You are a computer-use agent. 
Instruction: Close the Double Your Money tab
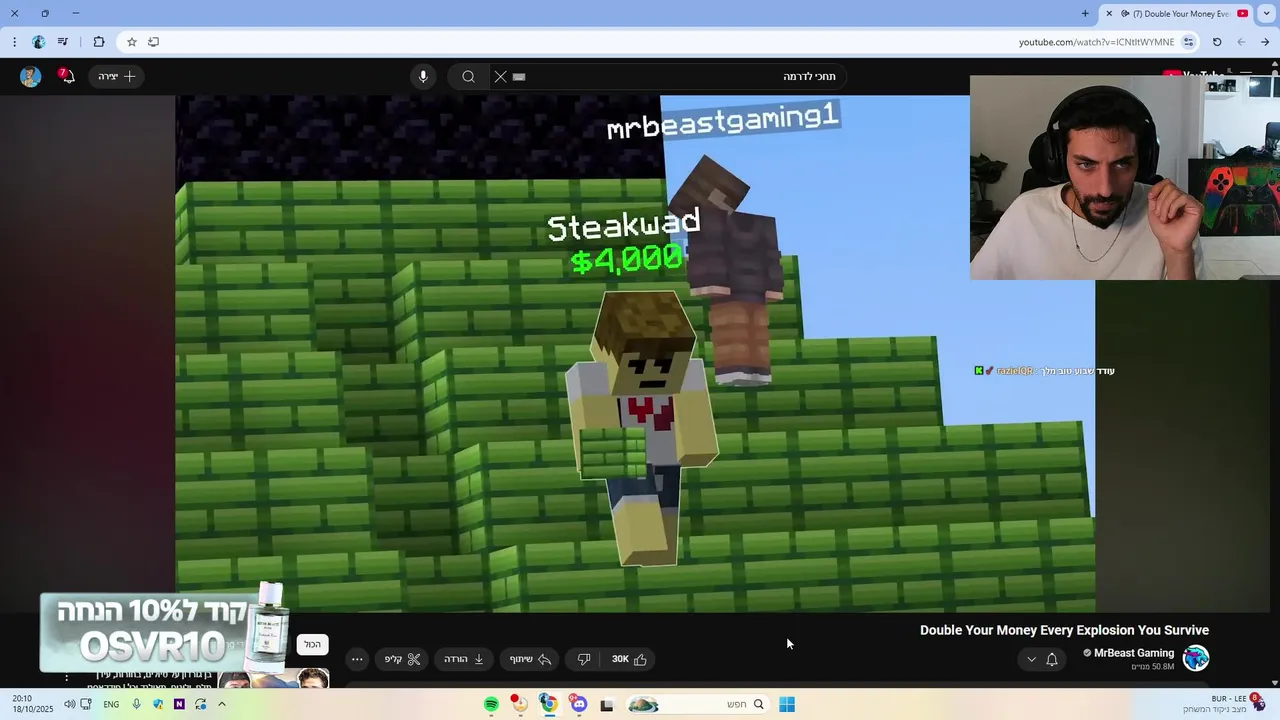pyautogui.click(x=1108, y=13)
